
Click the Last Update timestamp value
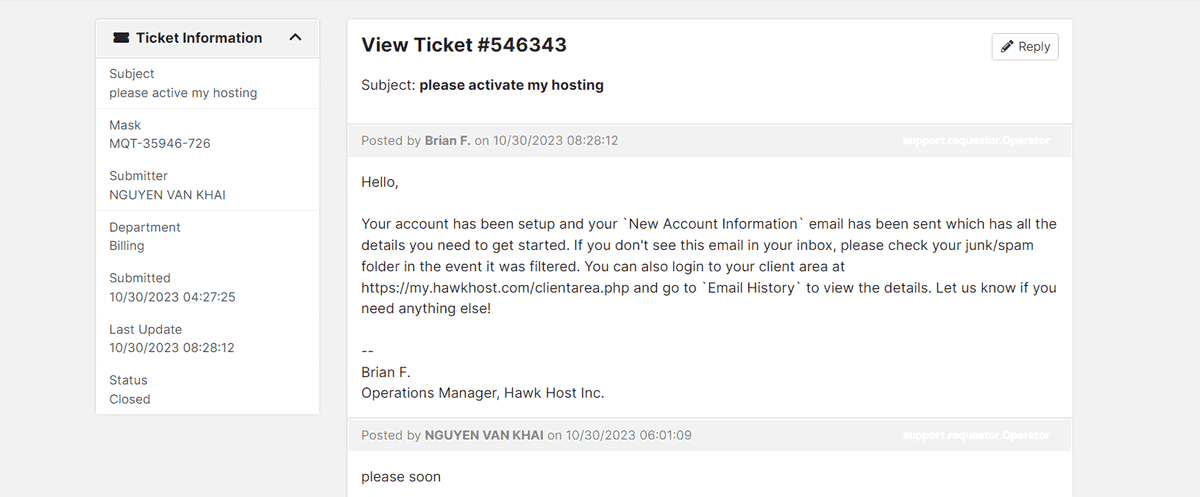tap(172, 348)
